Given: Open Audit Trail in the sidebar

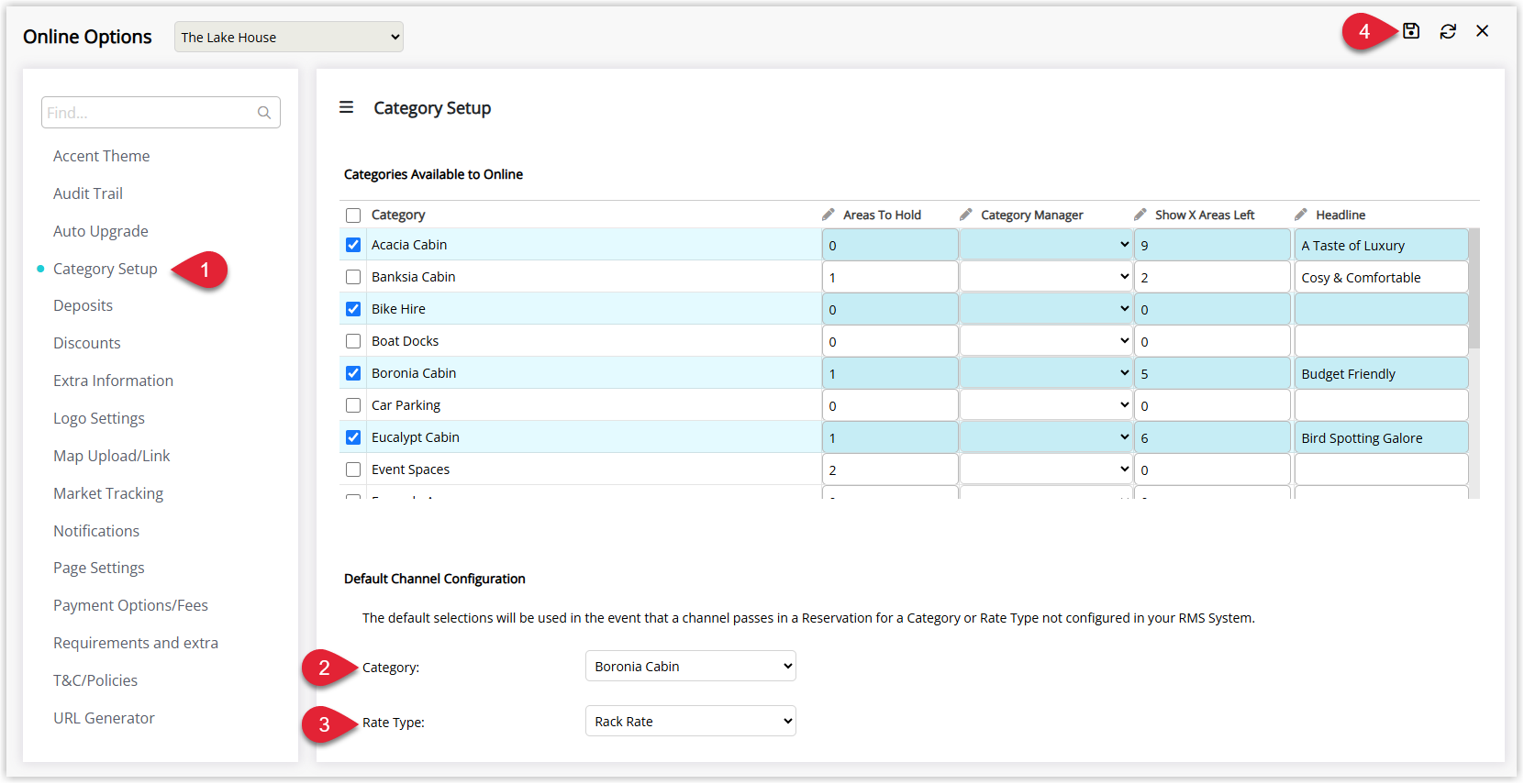Looking at the screenshot, I should (x=88, y=193).
